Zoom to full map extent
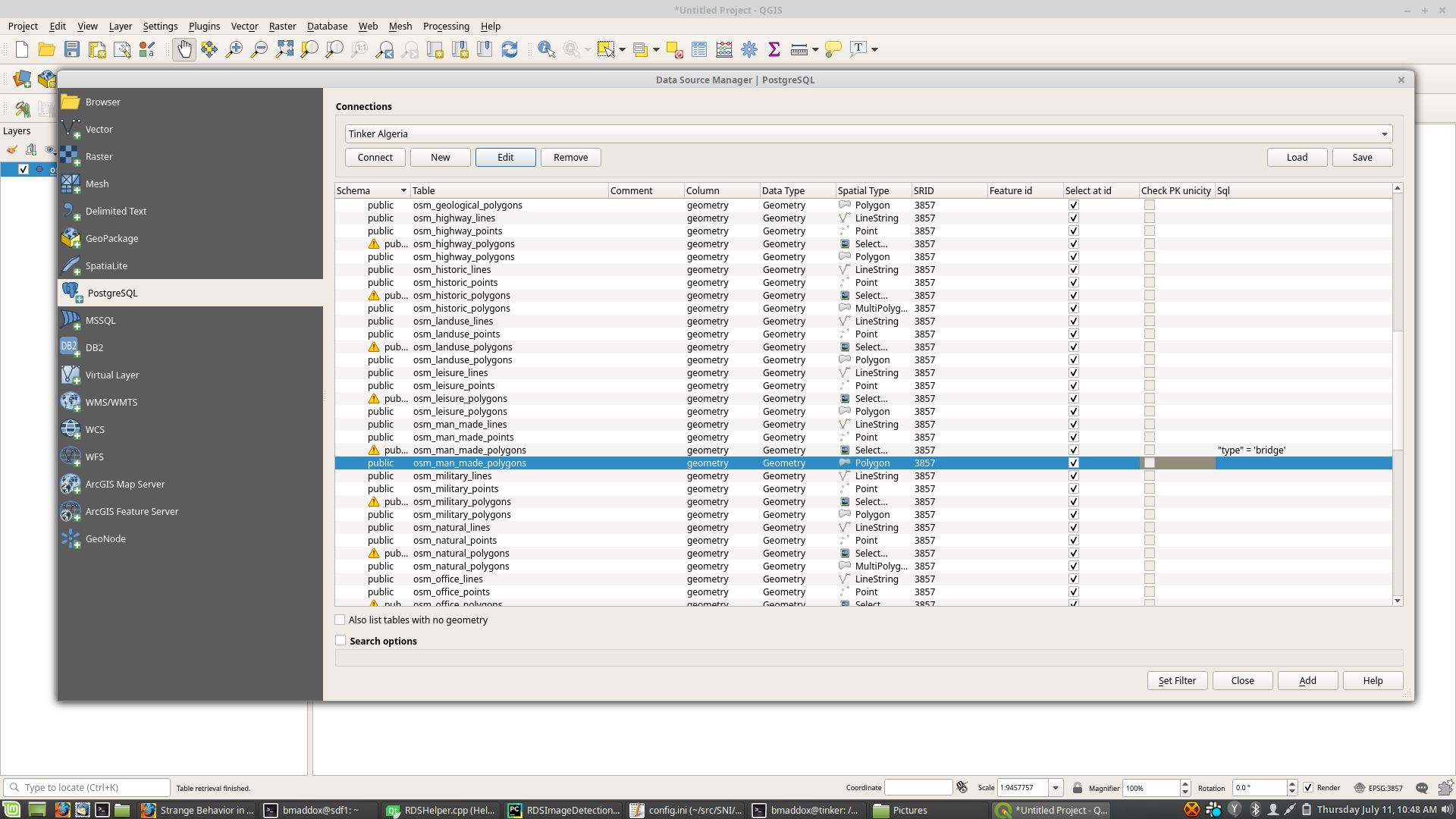 [286, 49]
